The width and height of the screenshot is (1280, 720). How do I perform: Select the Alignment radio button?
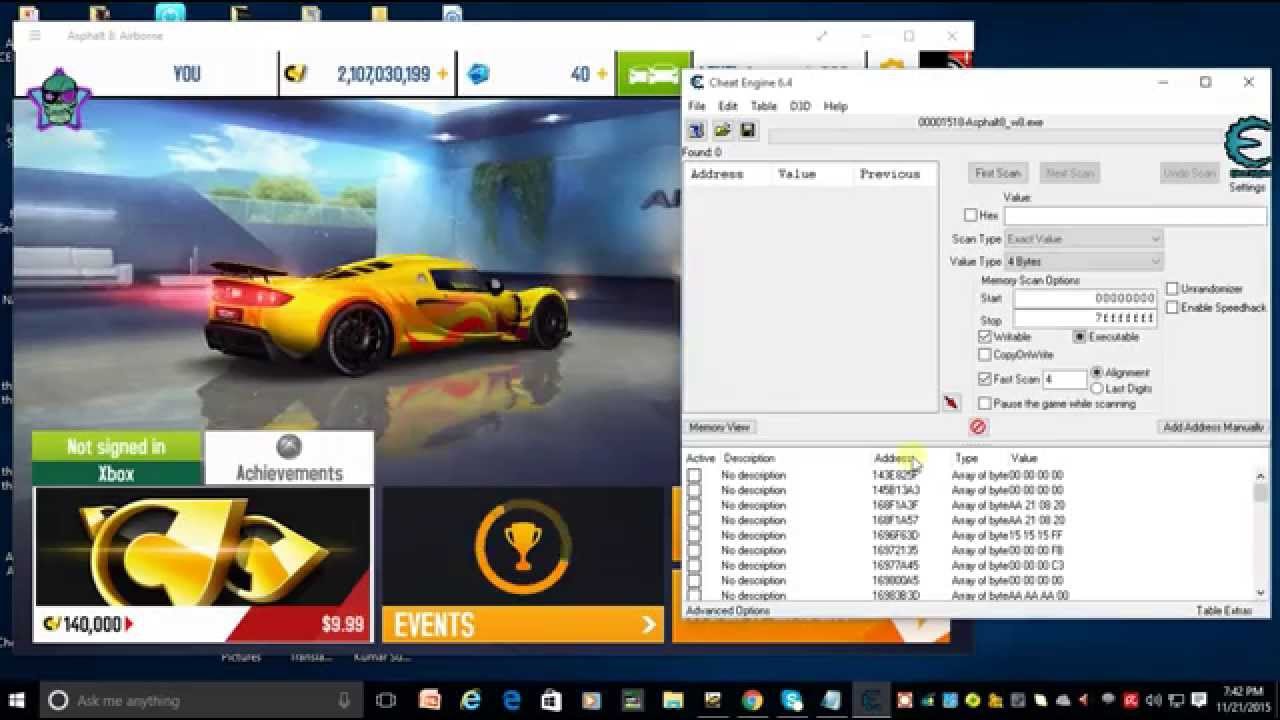(x=1097, y=373)
